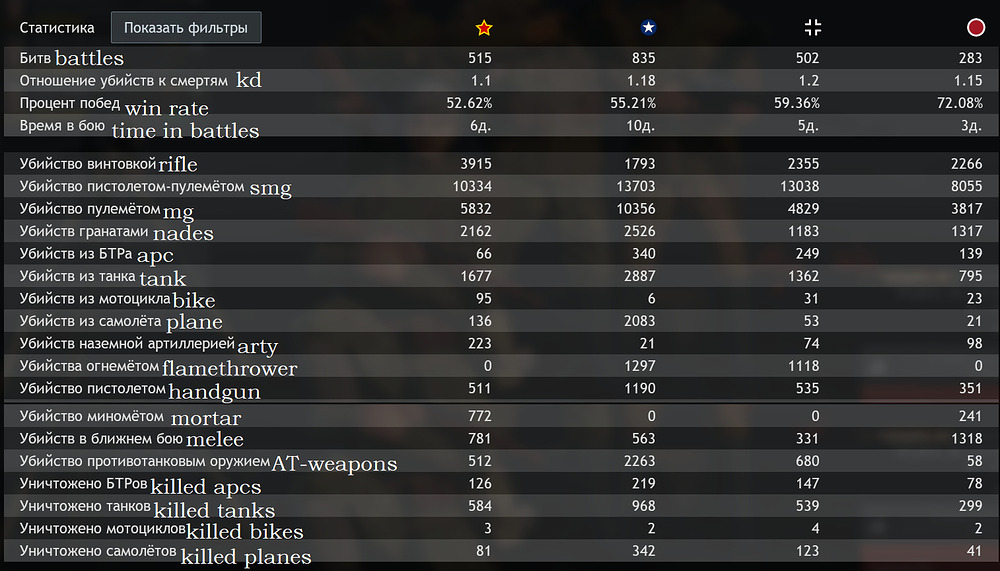Select the Убийство пулемётом mg row label
Image resolution: width=1000 pixels, height=571 pixels.
[106, 208]
